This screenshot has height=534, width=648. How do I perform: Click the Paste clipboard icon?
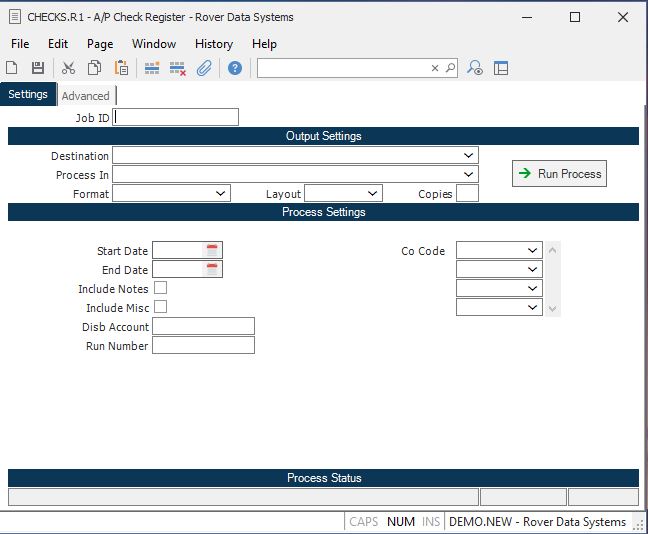tap(121, 68)
